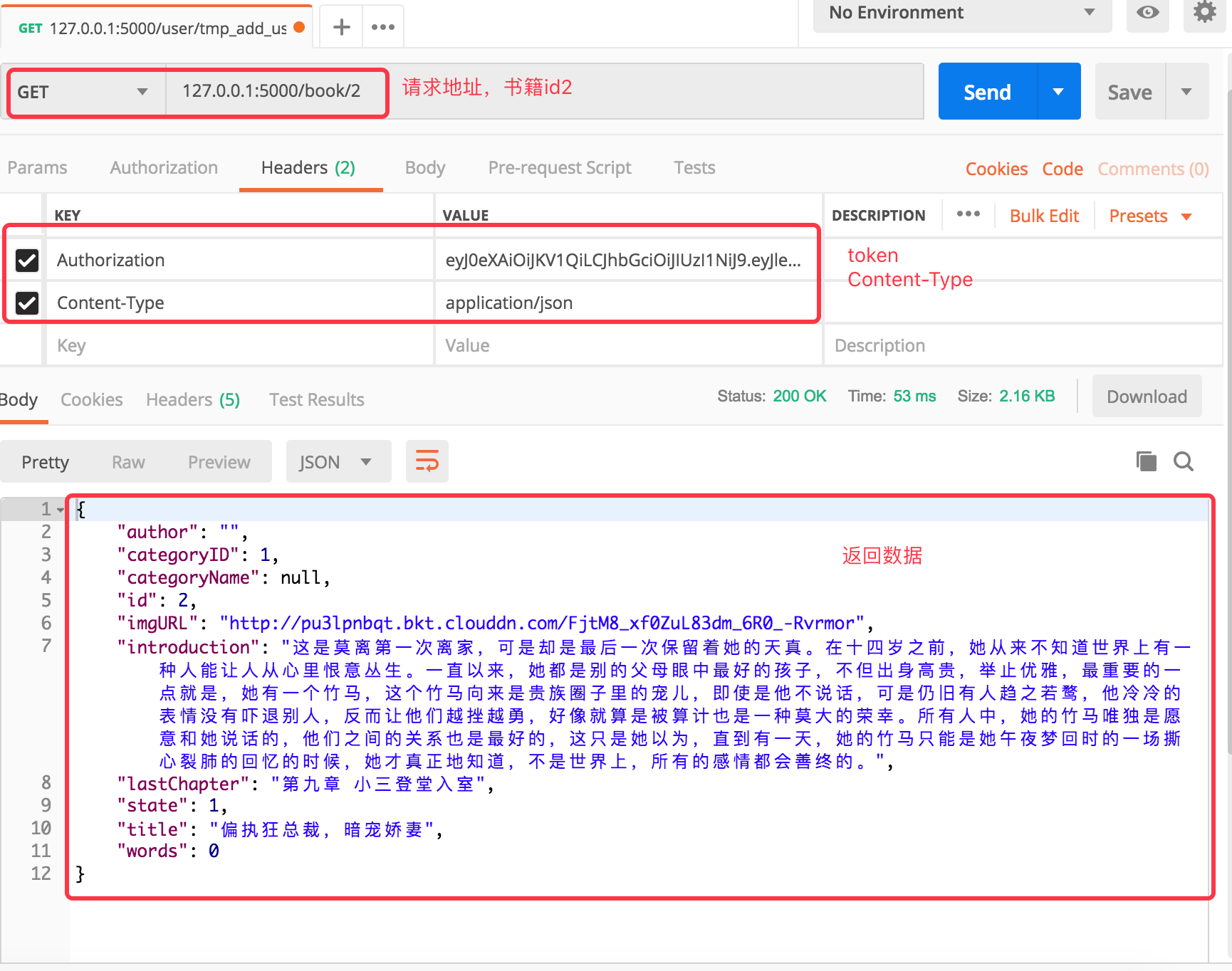The width and height of the screenshot is (1232, 971).
Task: Search within the response body
Action: coord(1184,461)
